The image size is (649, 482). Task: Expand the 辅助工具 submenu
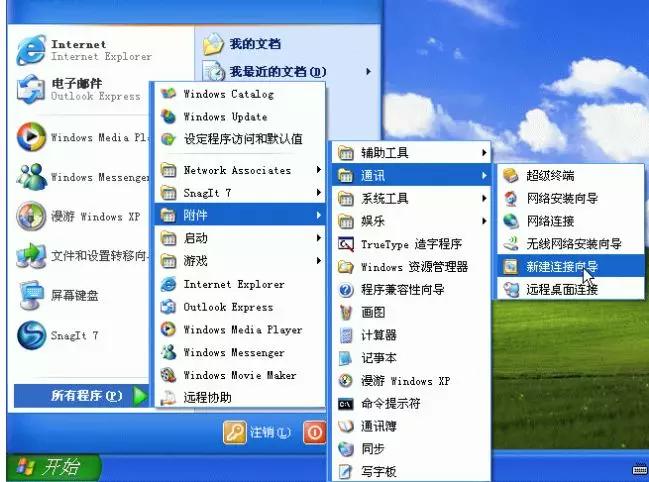coord(484,153)
